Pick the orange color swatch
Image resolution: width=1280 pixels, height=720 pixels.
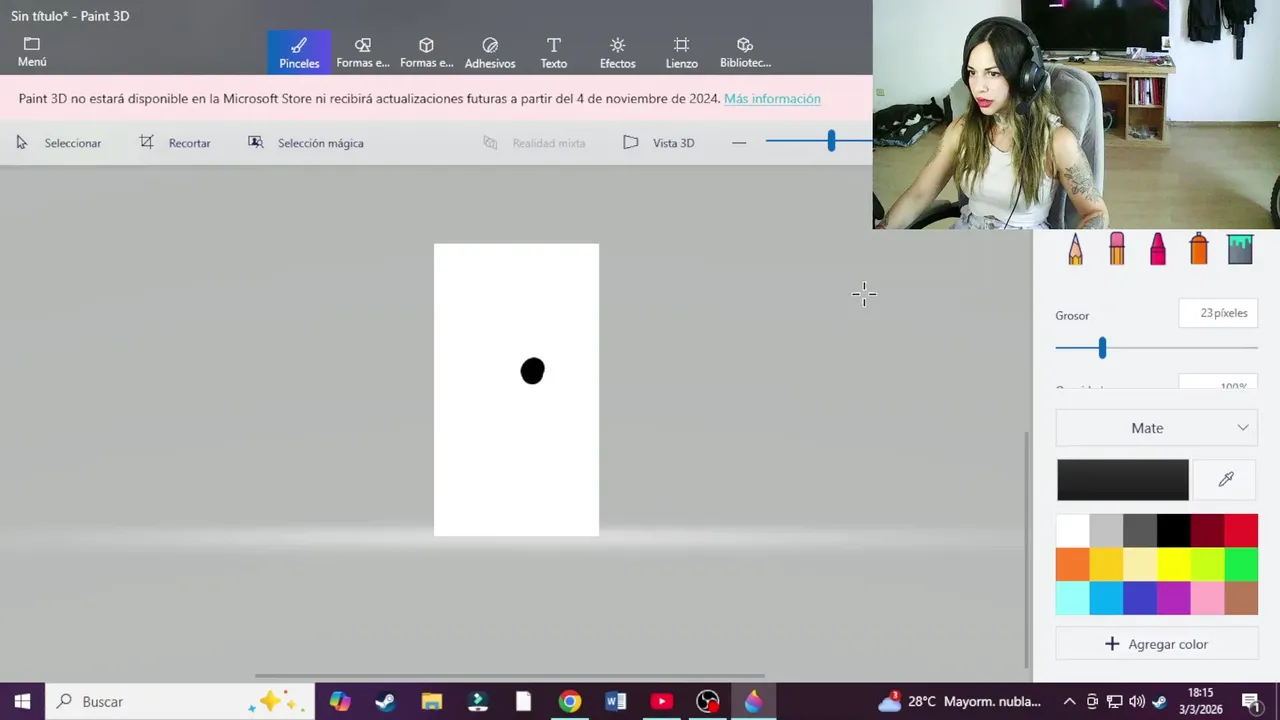point(1072,565)
